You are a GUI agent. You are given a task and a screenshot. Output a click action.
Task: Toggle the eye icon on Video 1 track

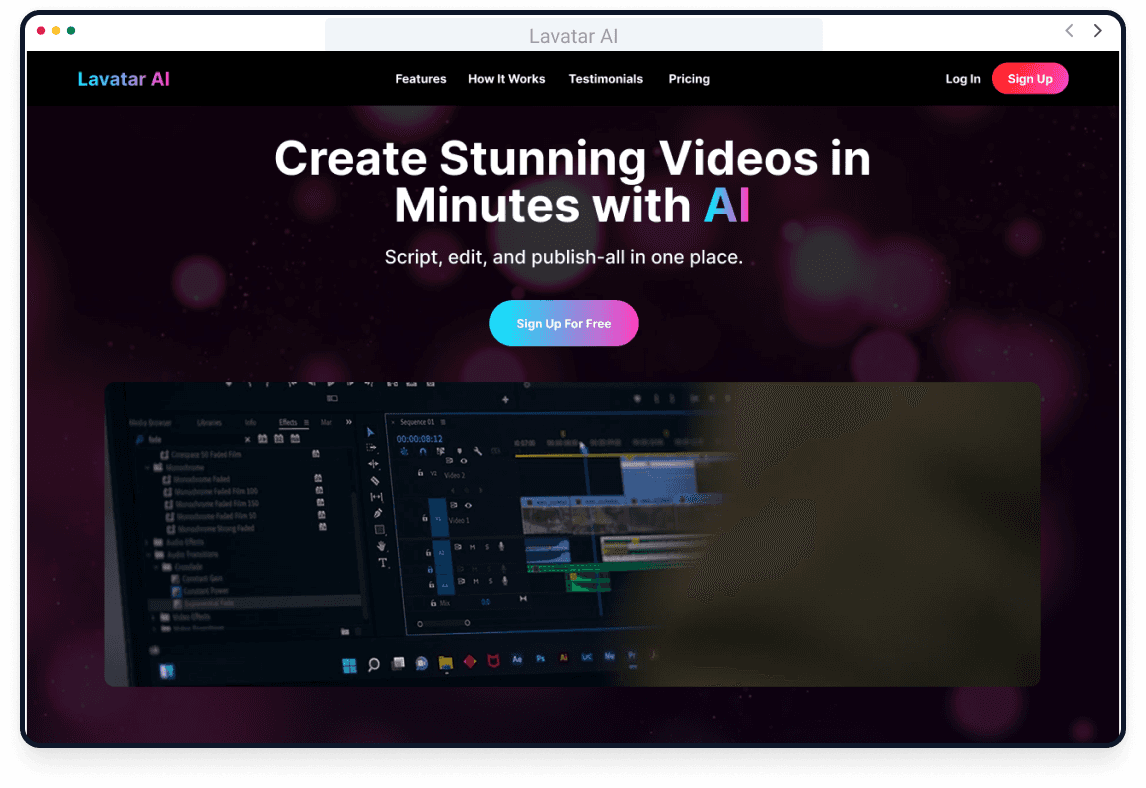(x=468, y=506)
